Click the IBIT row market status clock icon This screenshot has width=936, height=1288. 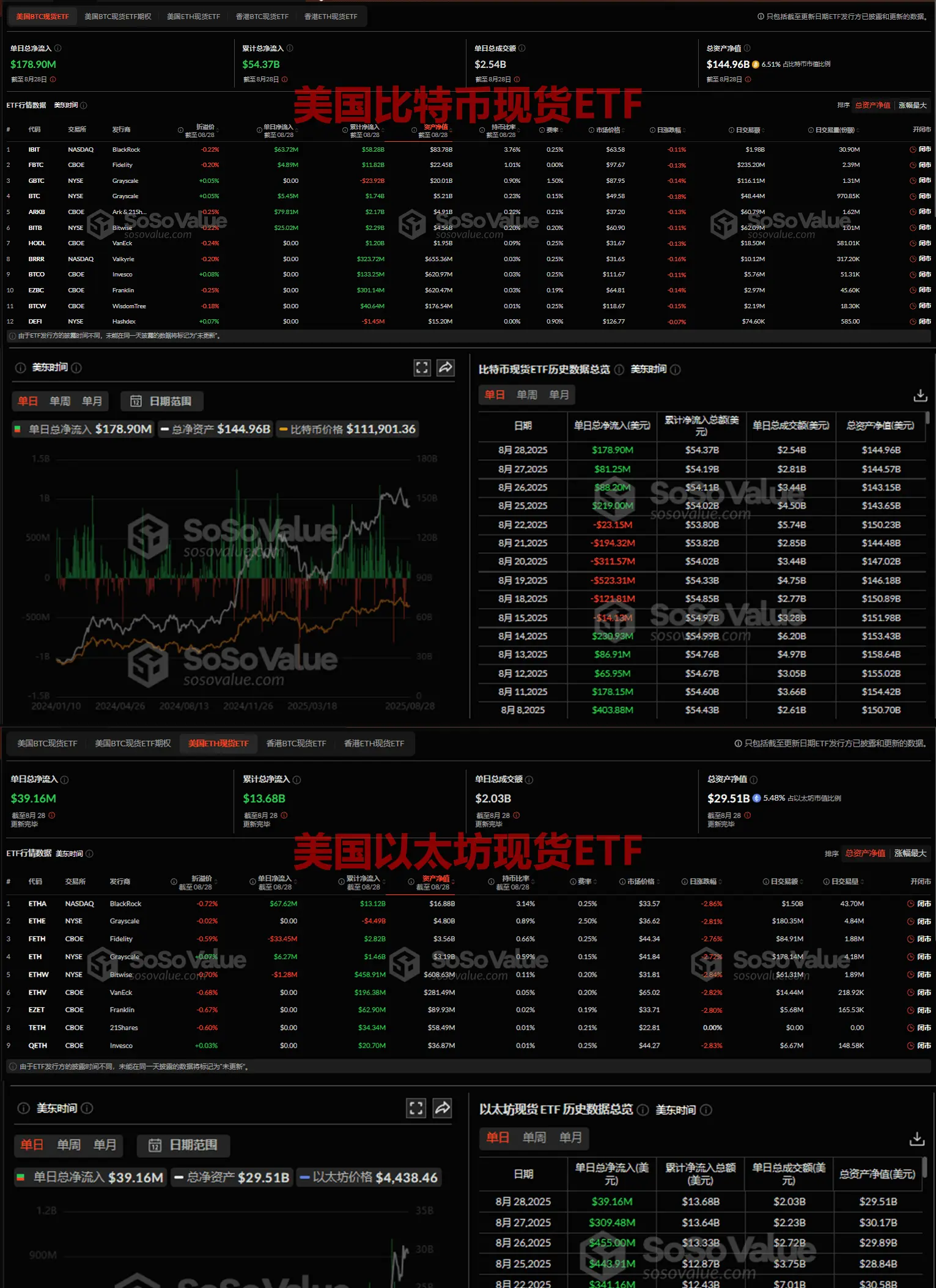point(913,149)
